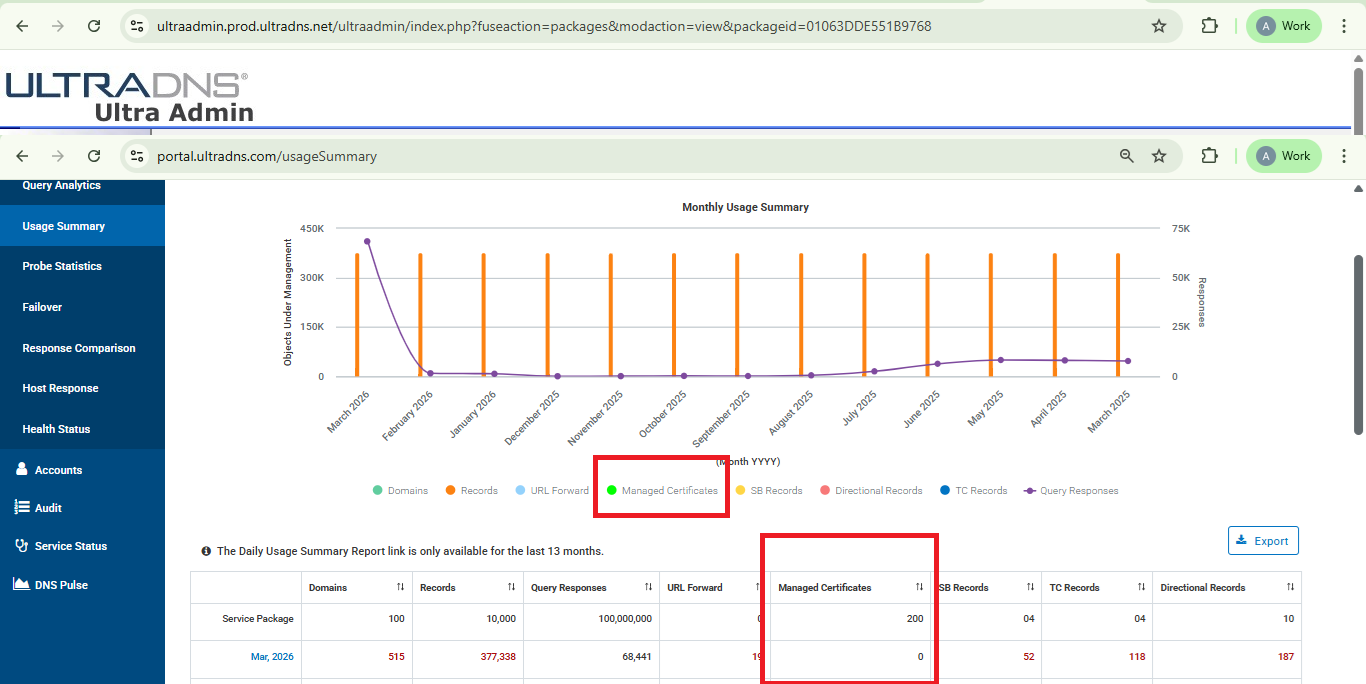Select the 377,338 Records cell for Mar 2026
1366x684 pixels.
tap(467, 657)
